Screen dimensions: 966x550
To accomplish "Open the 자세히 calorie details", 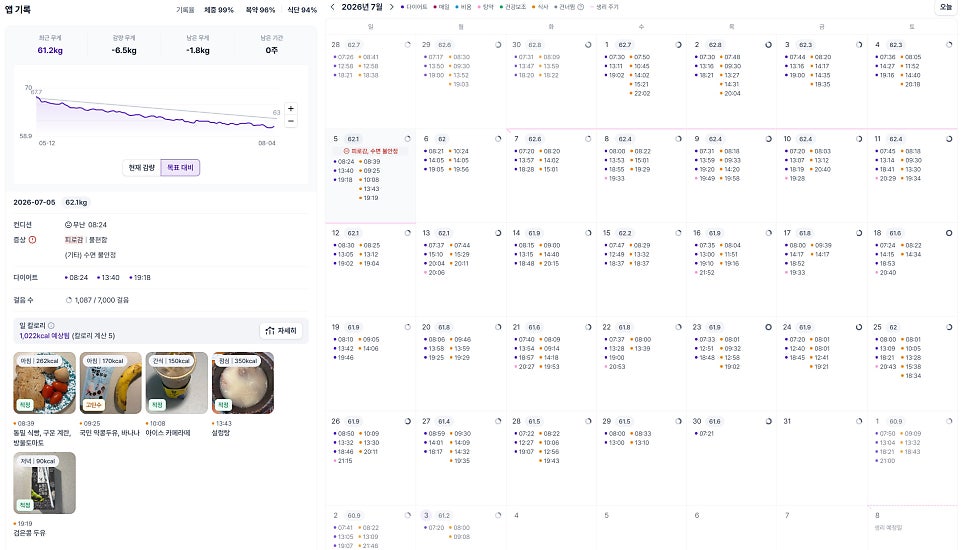I will click(x=281, y=331).
